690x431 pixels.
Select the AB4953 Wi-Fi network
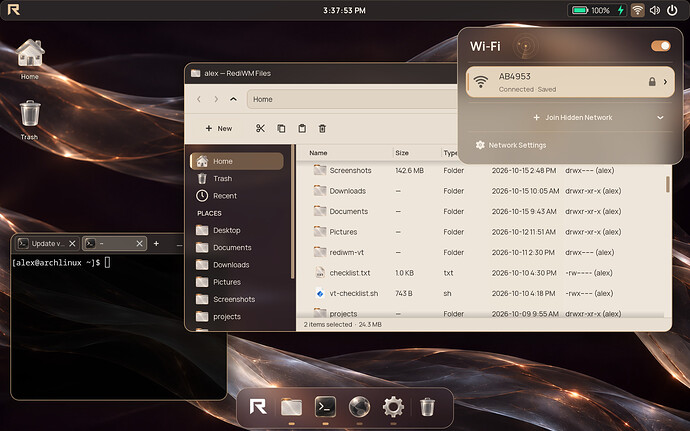tap(570, 82)
